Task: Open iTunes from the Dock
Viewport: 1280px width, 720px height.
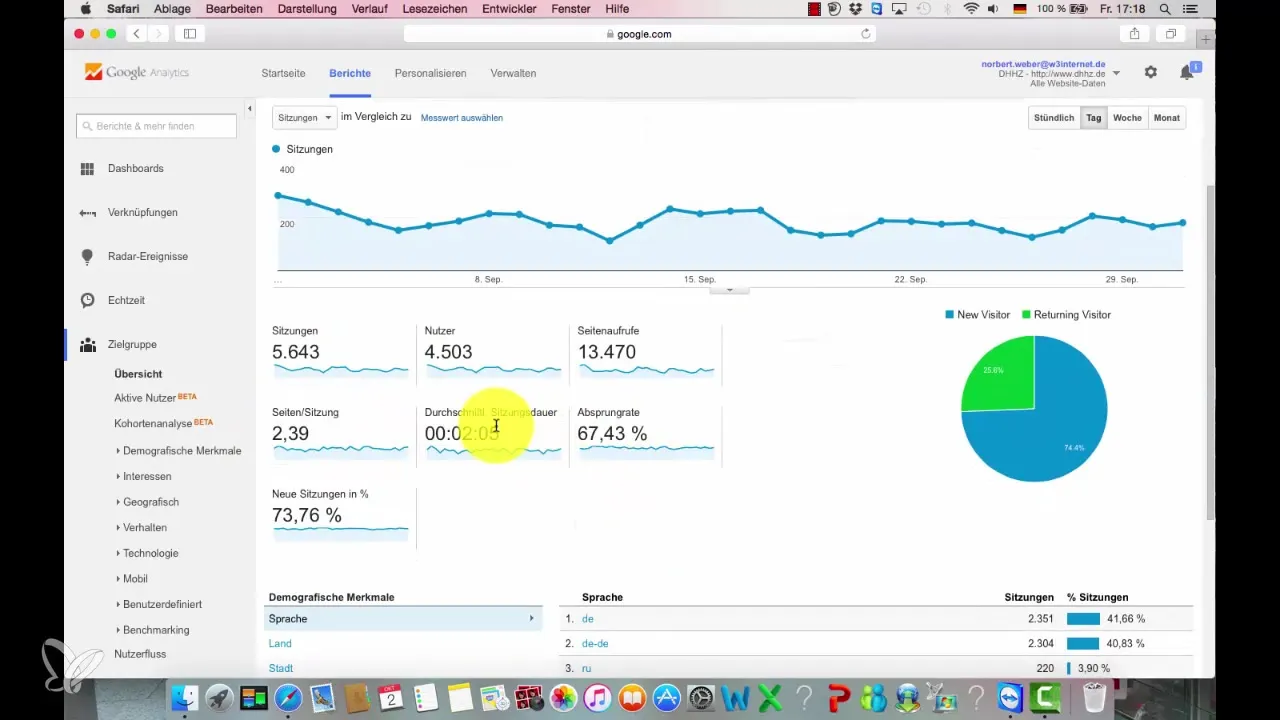Action: [x=598, y=698]
